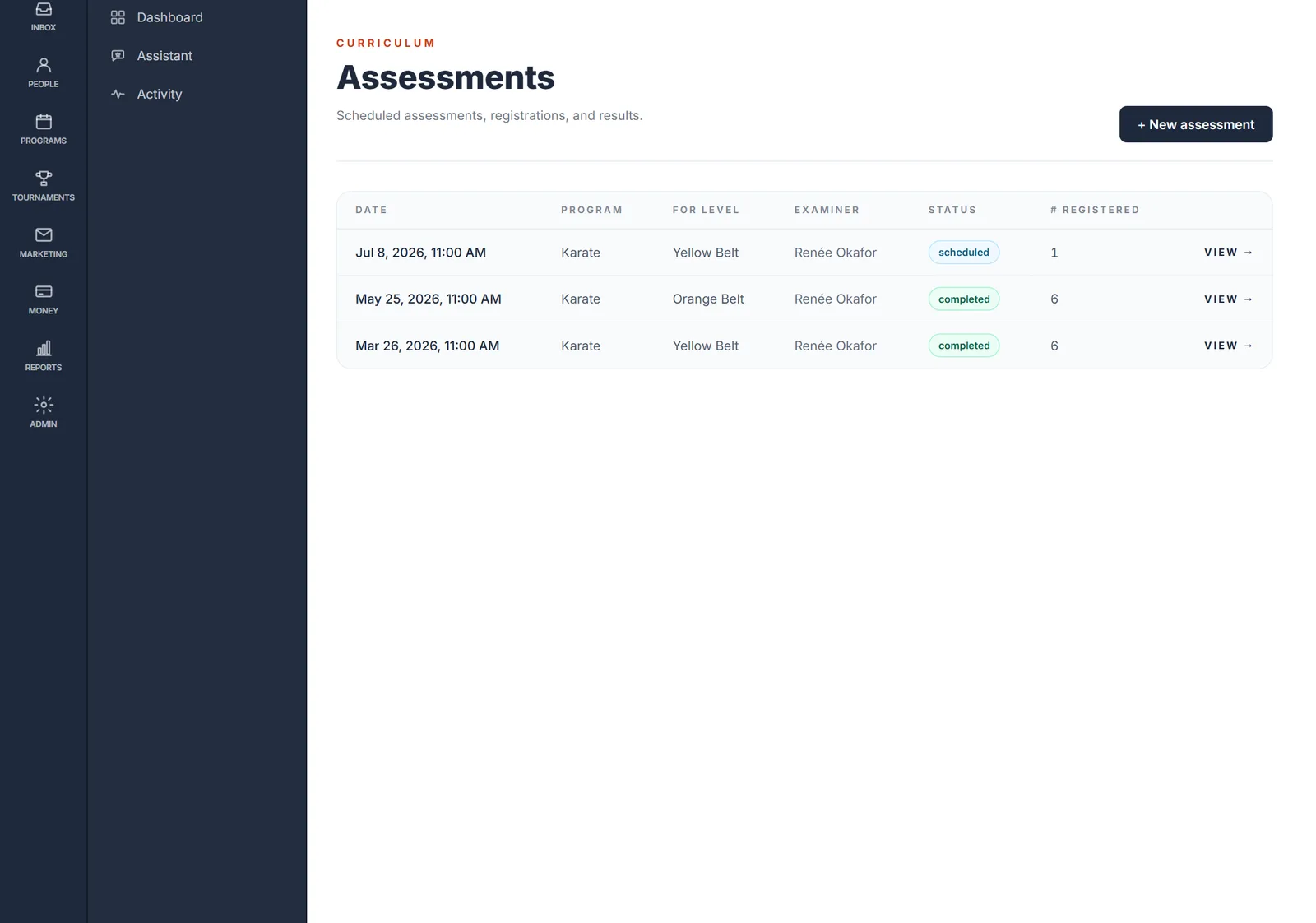Screen dimensions: 1316x923
Task: Click registered count 6 in Mar 26 row
Action: coord(1054,346)
